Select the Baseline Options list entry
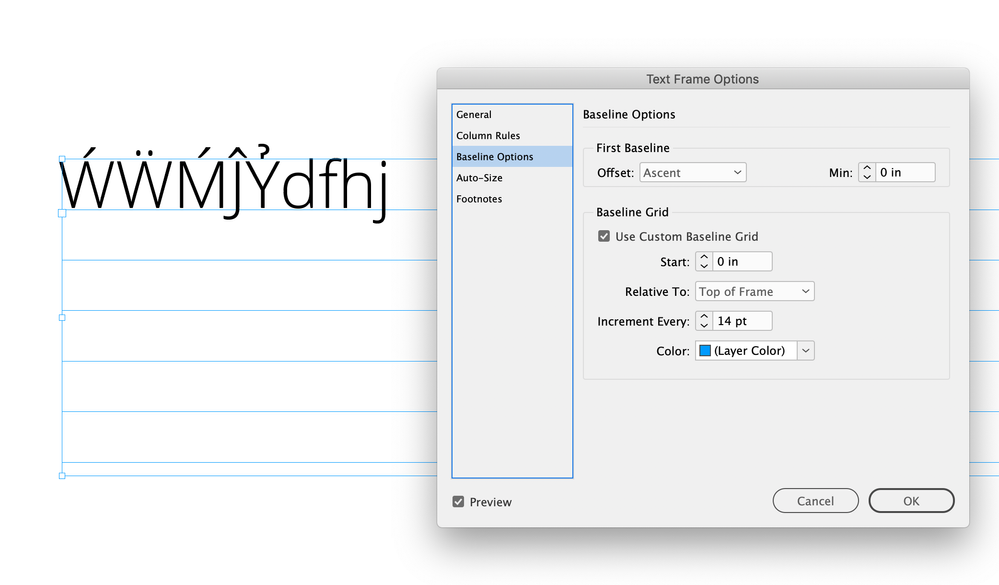This screenshot has height=585, width=999. click(512, 157)
